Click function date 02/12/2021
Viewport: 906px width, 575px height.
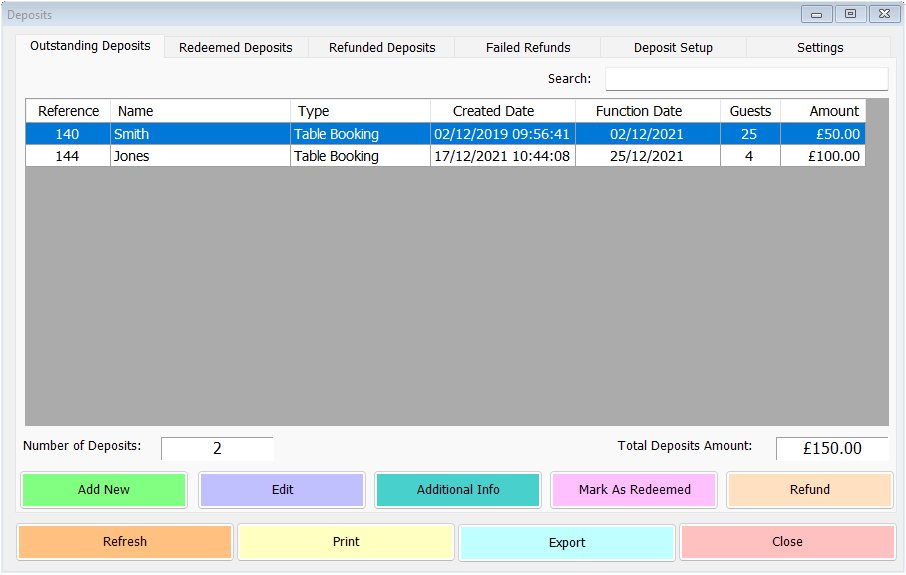(648, 134)
